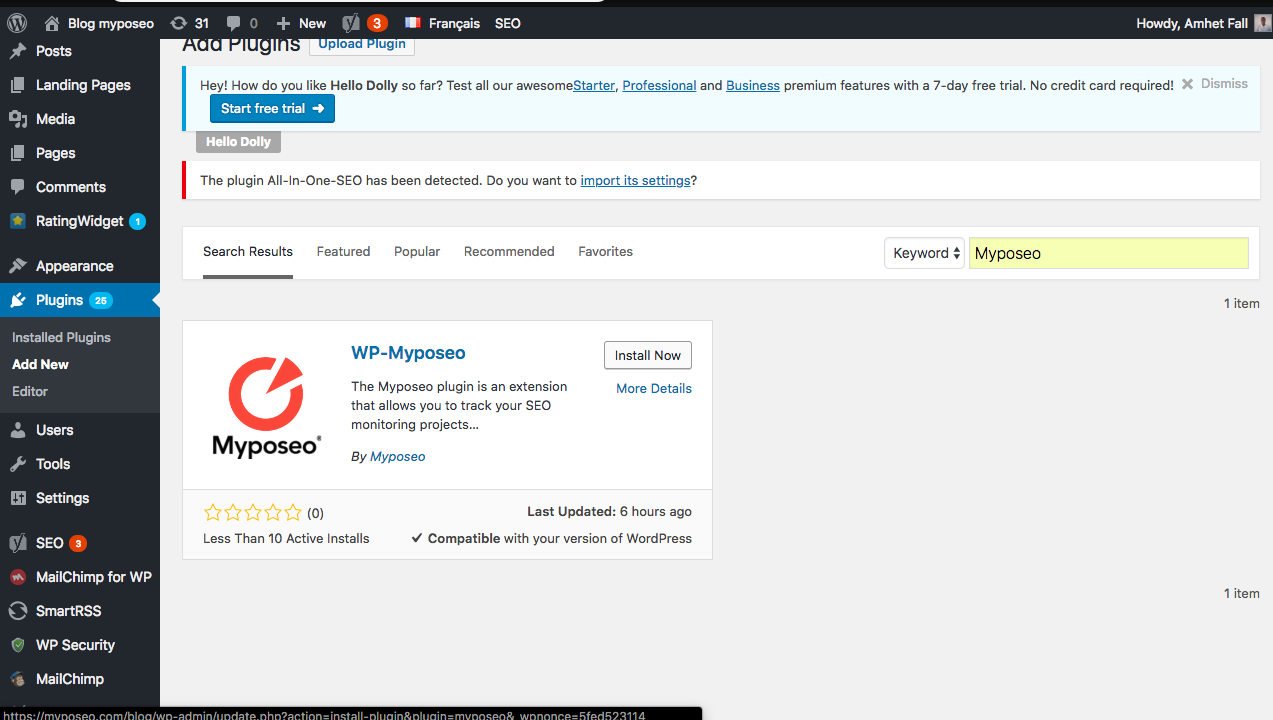This screenshot has height=720, width=1273.
Task: Click the Tools wrench icon
Action: click(x=18, y=464)
